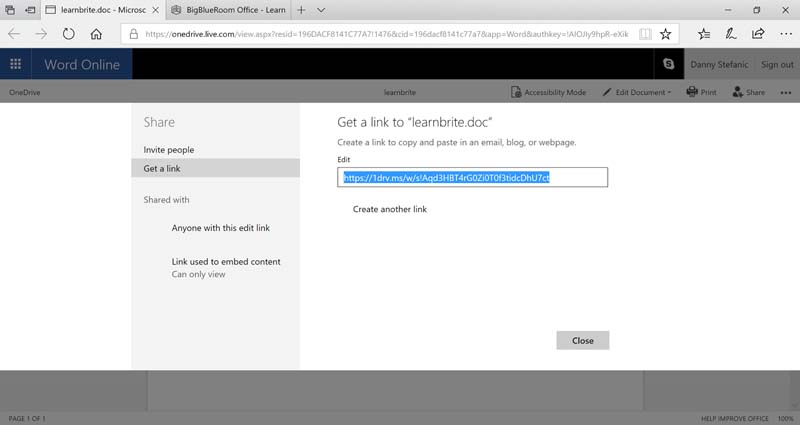Open Anyone with this edit link entry
The width and height of the screenshot is (800, 425).
220,228
